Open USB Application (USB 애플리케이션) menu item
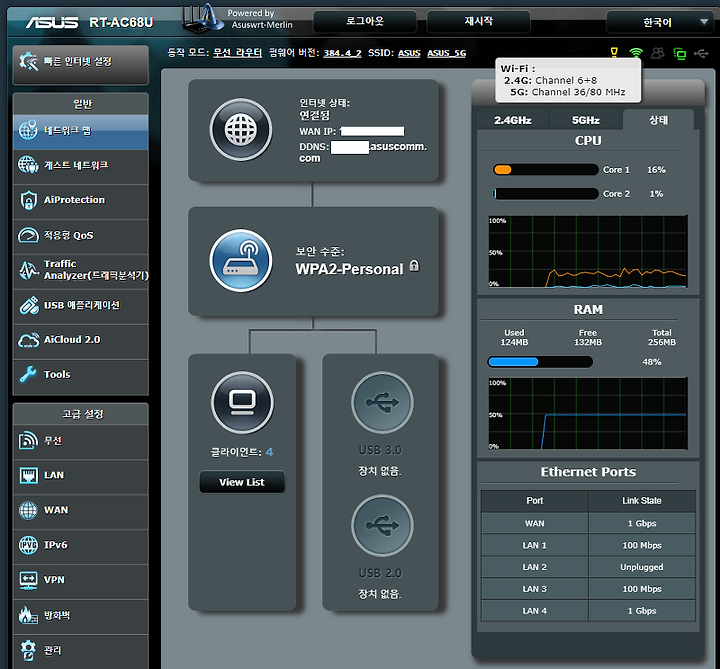Screen dimensions: 720x669 point(80,306)
